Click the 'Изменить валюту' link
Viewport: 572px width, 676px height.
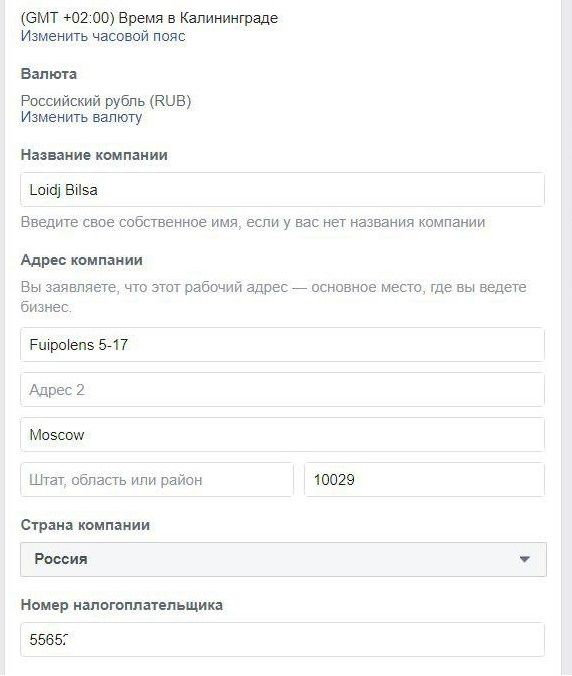pos(81,117)
